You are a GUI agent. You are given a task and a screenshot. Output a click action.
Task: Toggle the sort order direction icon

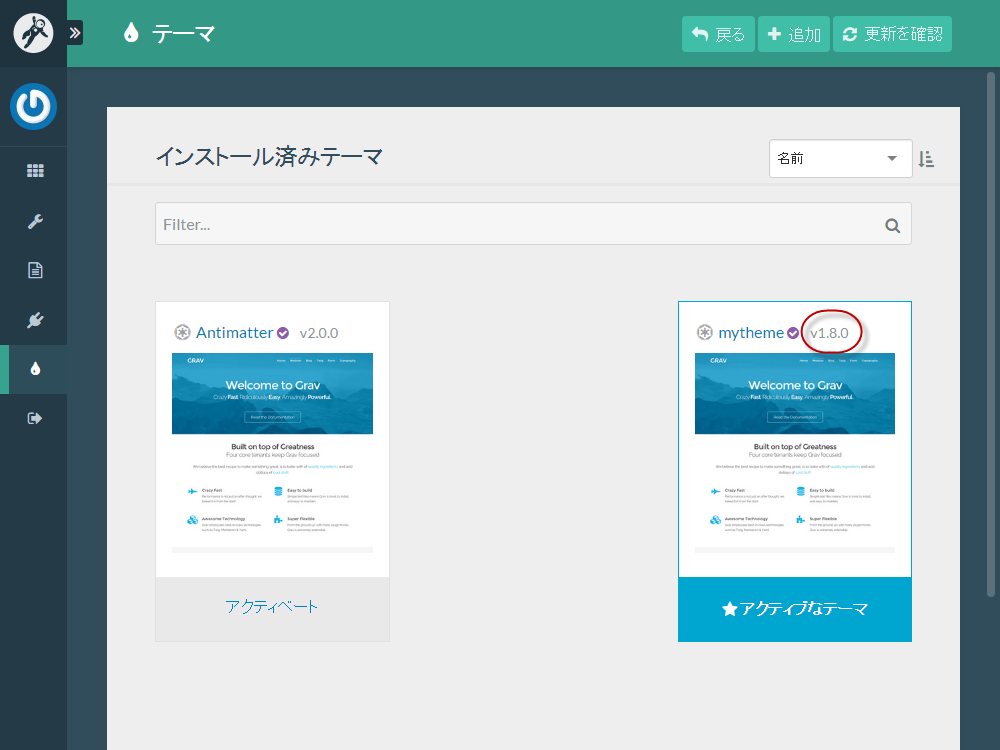(926, 159)
